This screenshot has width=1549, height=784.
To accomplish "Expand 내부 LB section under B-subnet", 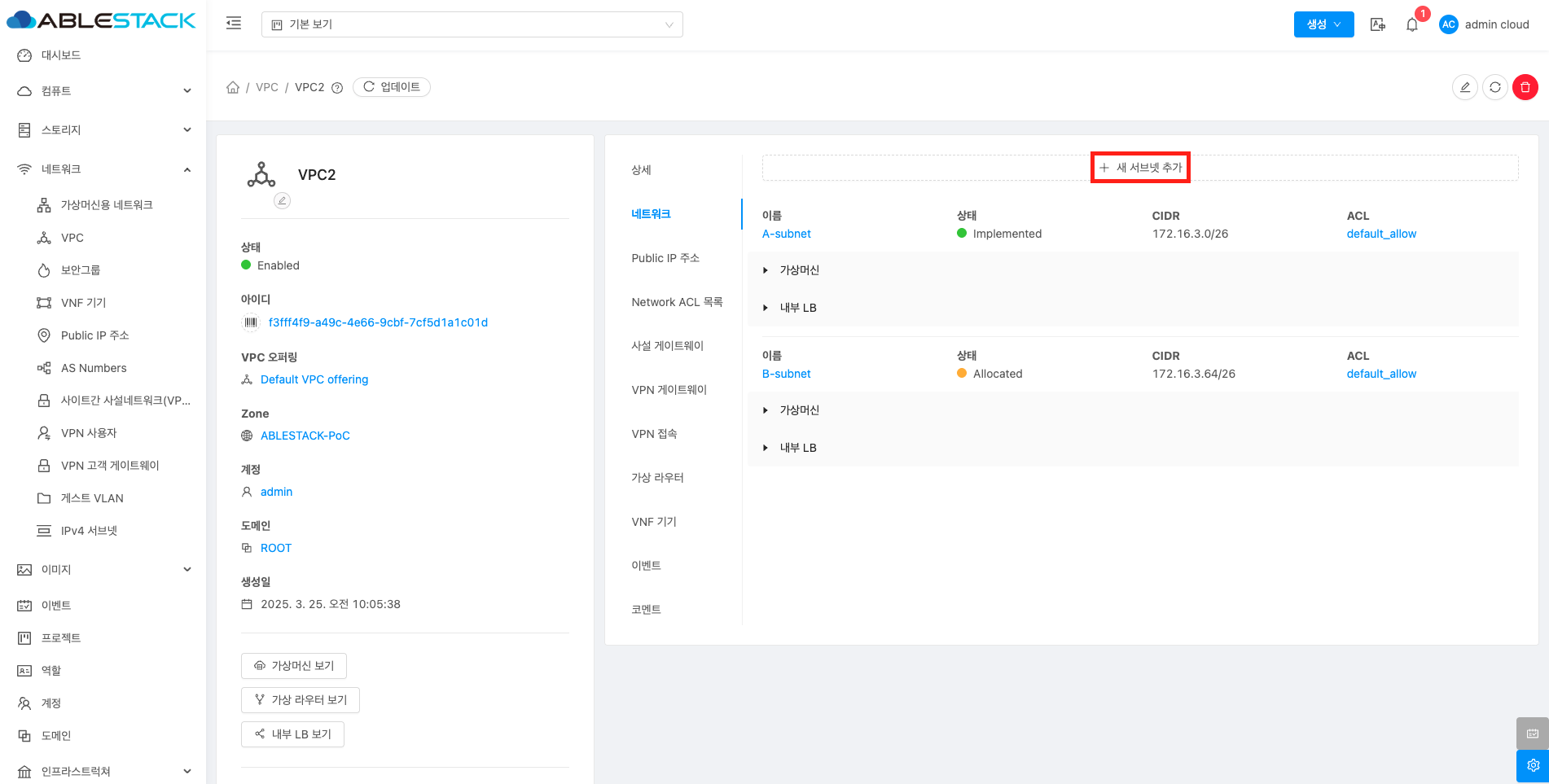I will (x=766, y=448).
